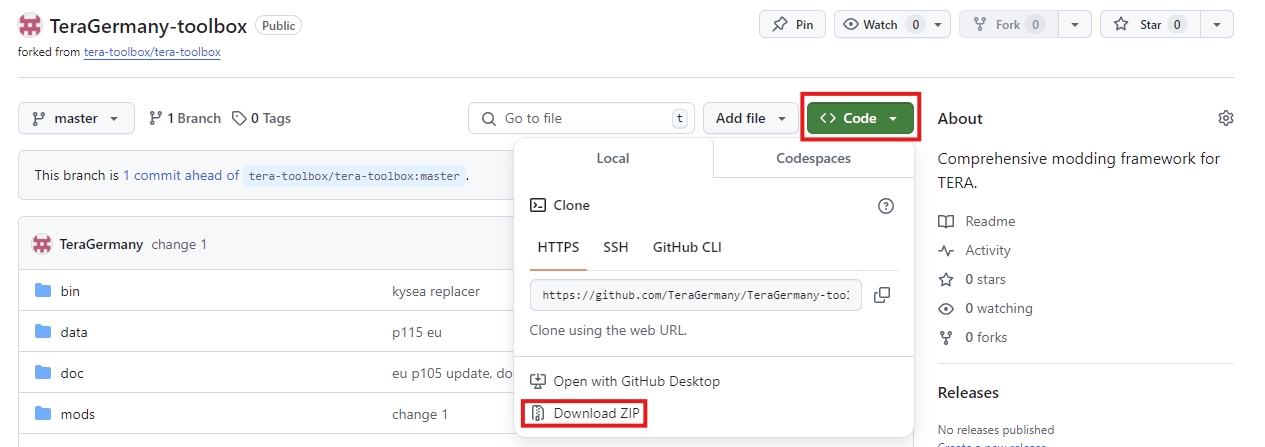Image resolution: width=1265 pixels, height=447 pixels.
Task: Pin the repository
Action: pyautogui.click(x=793, y=25)
